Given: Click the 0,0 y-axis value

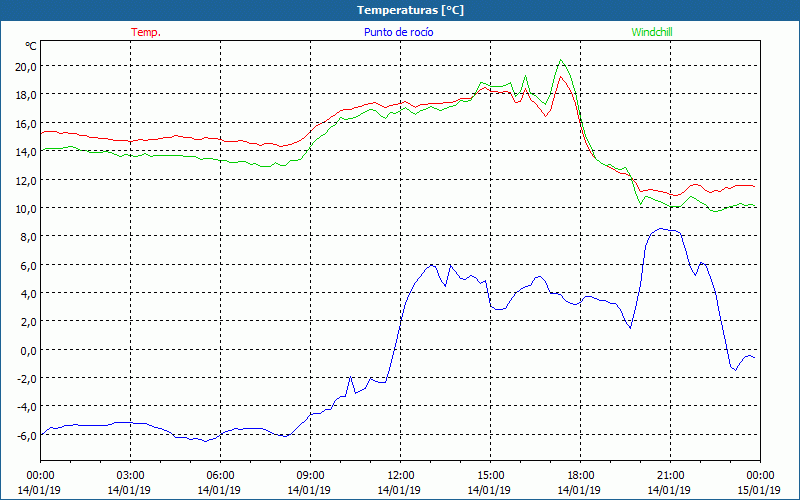Looking at the screenshot, I should [28, 351].
